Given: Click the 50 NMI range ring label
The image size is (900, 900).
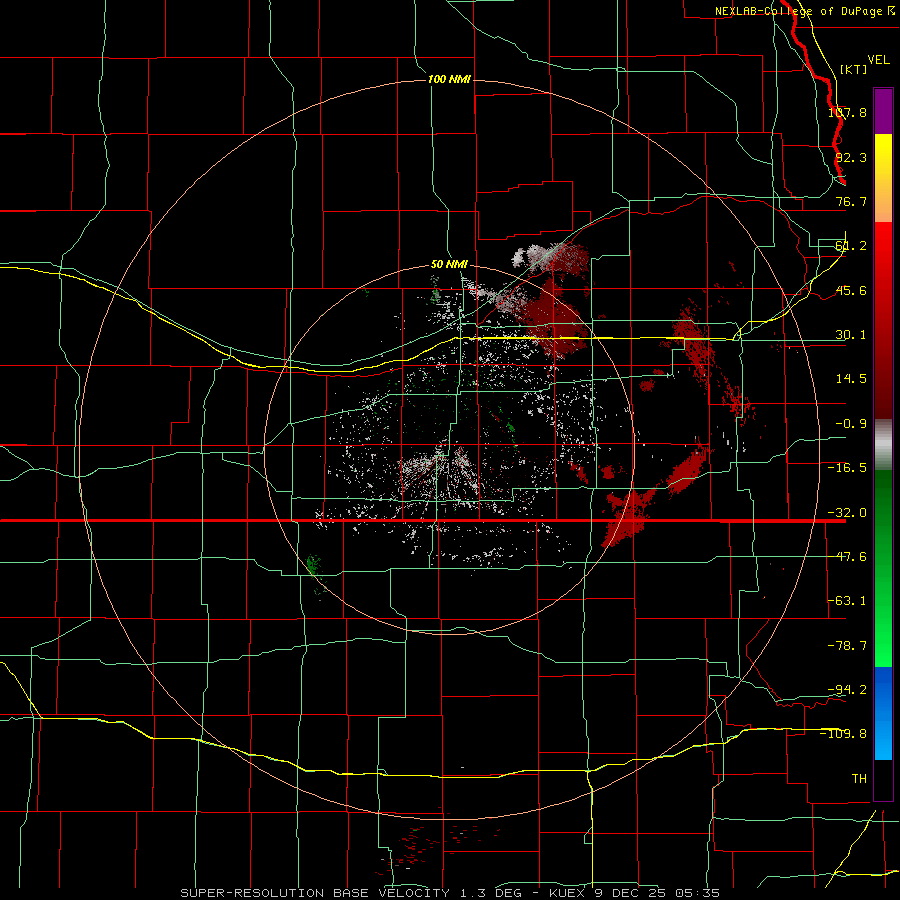Looking at the screenshot, I should click(x=449, y=265).
